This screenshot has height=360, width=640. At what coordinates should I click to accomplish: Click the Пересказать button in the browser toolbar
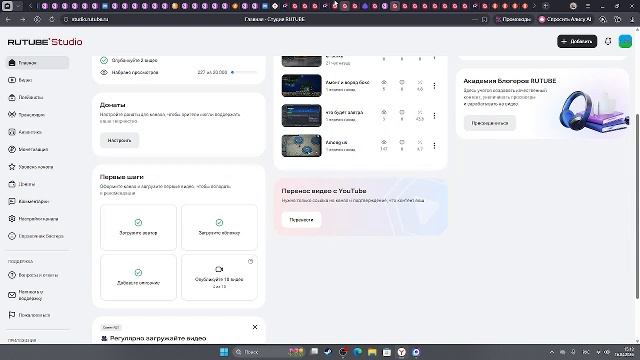click(513, 19)
